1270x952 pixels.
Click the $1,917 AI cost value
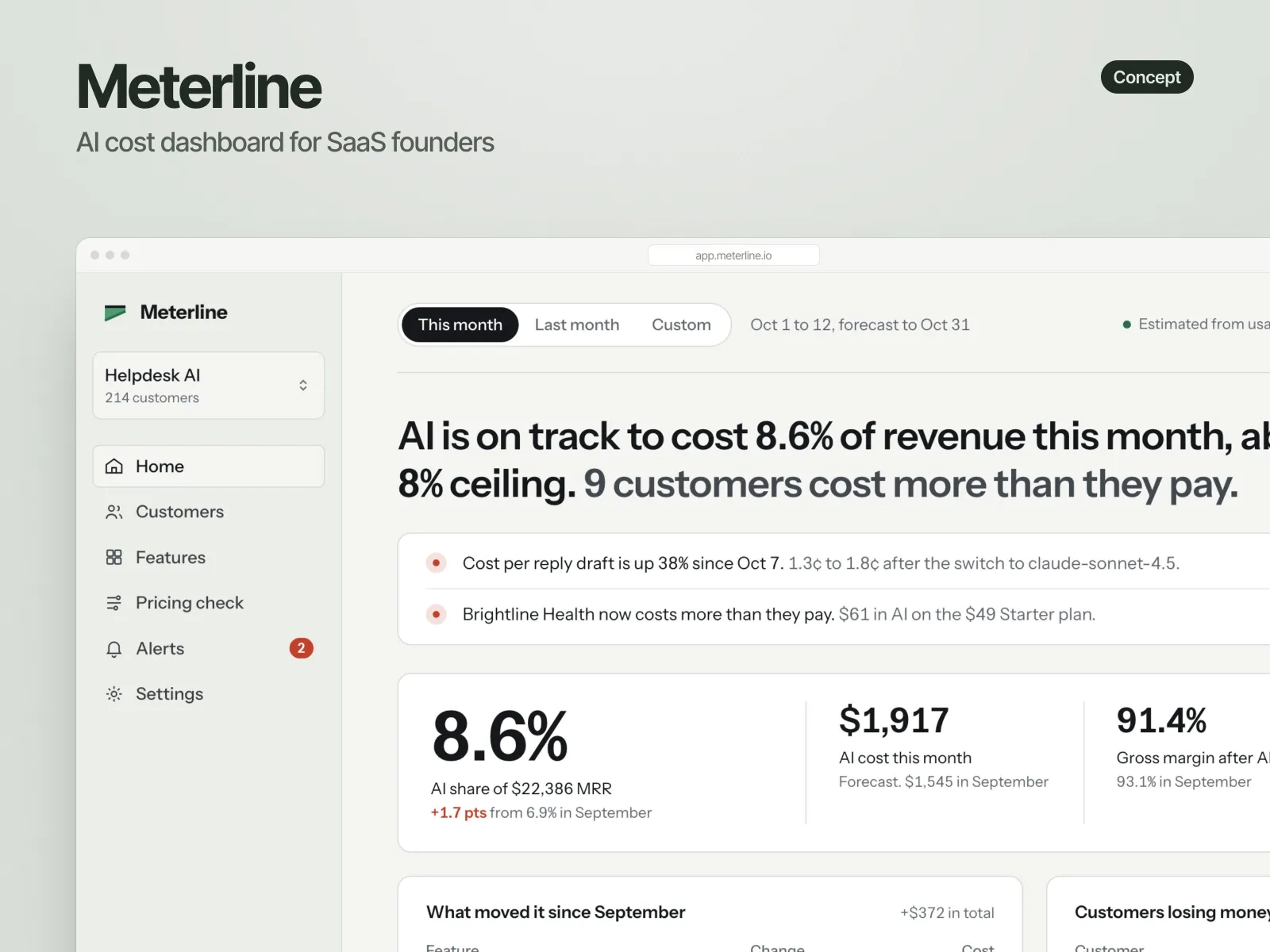click(x=894, y=720)
